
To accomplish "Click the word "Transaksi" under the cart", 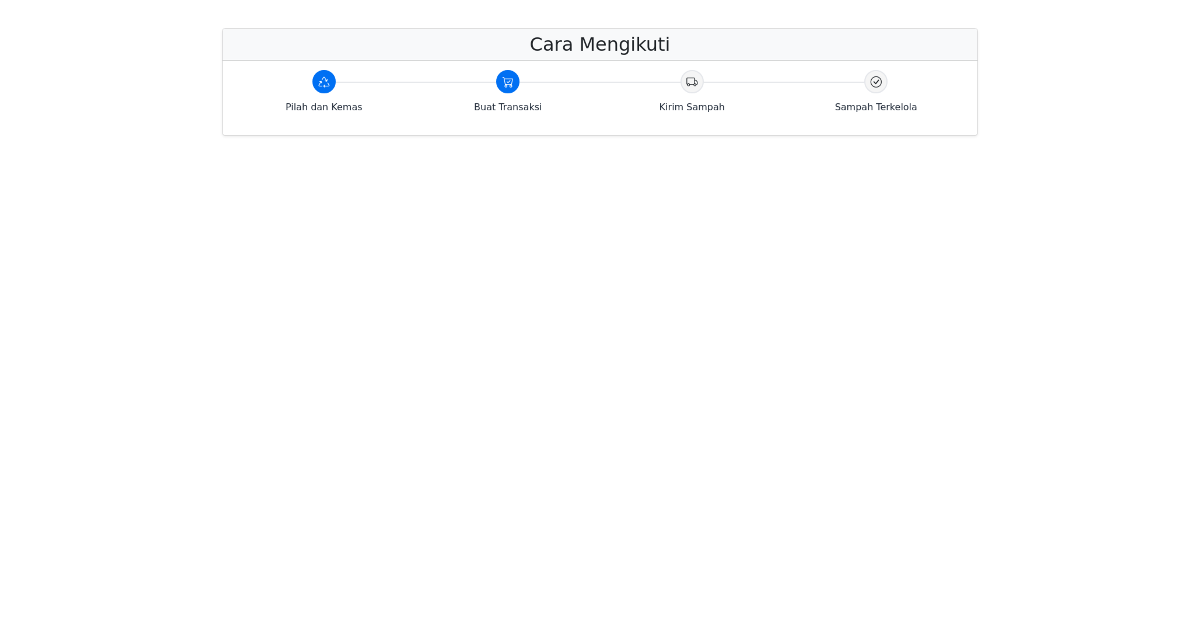I will click(520, 107).
